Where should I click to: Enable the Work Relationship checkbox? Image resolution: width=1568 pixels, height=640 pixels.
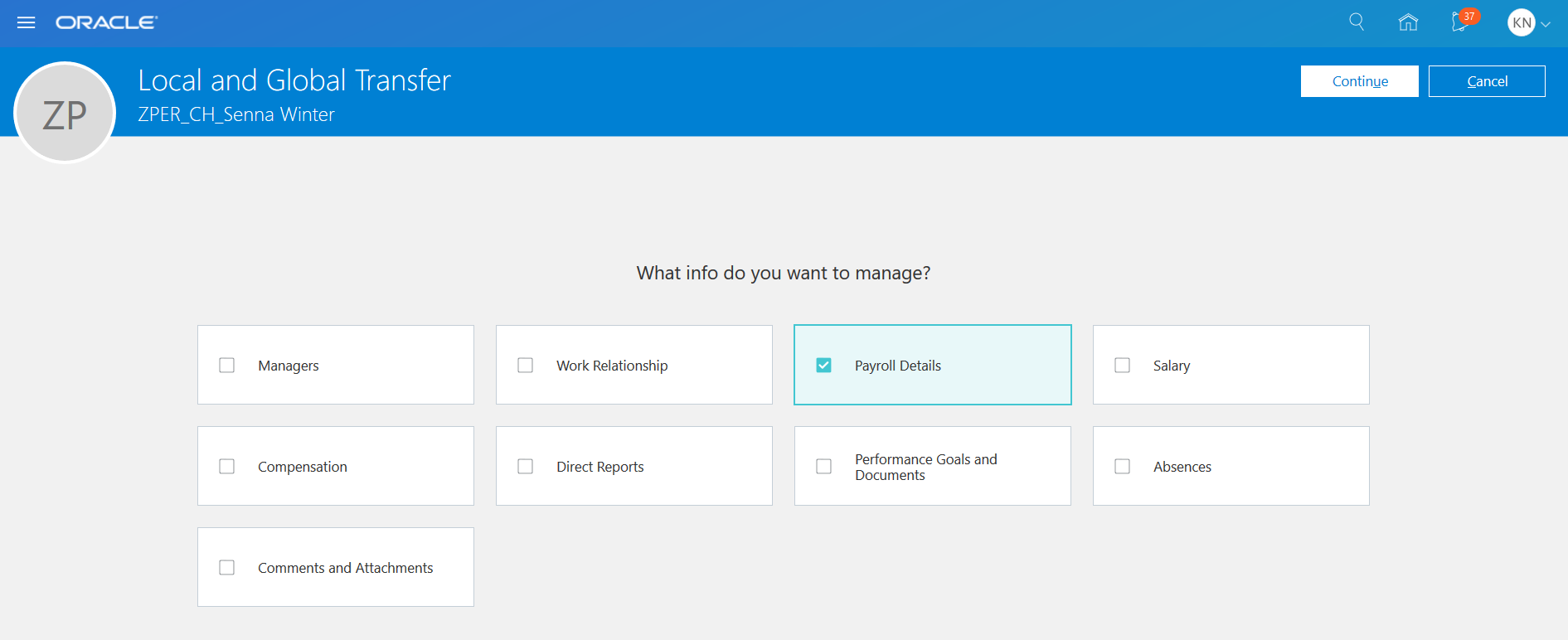526,366
